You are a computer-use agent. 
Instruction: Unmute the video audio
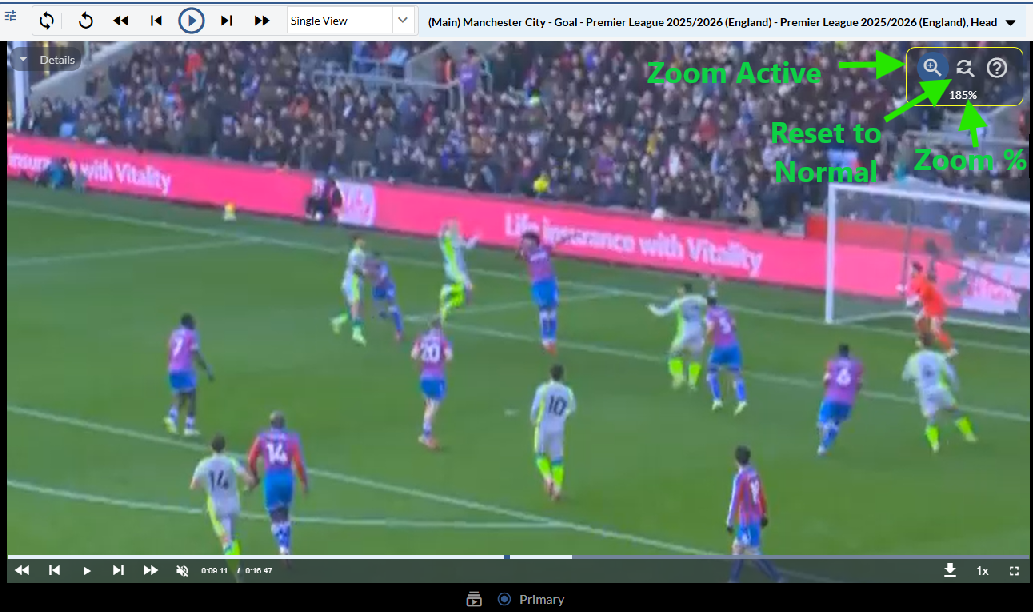point(182,570)
